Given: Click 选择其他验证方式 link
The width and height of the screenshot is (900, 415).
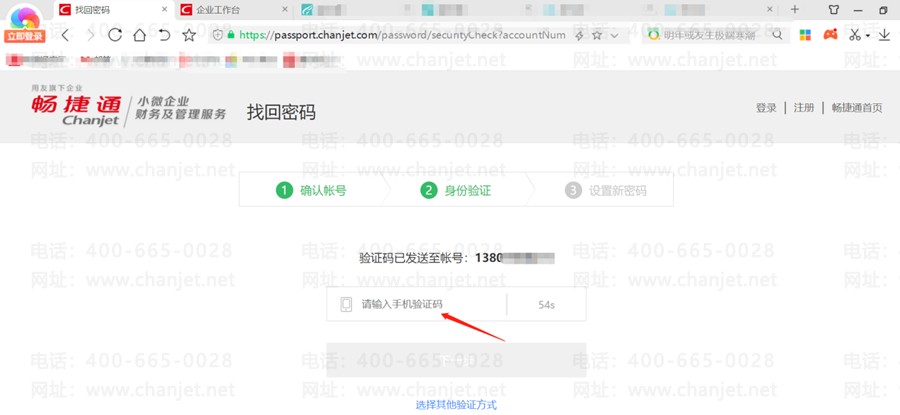Looking at the screenshot, I should click(456, 405).
